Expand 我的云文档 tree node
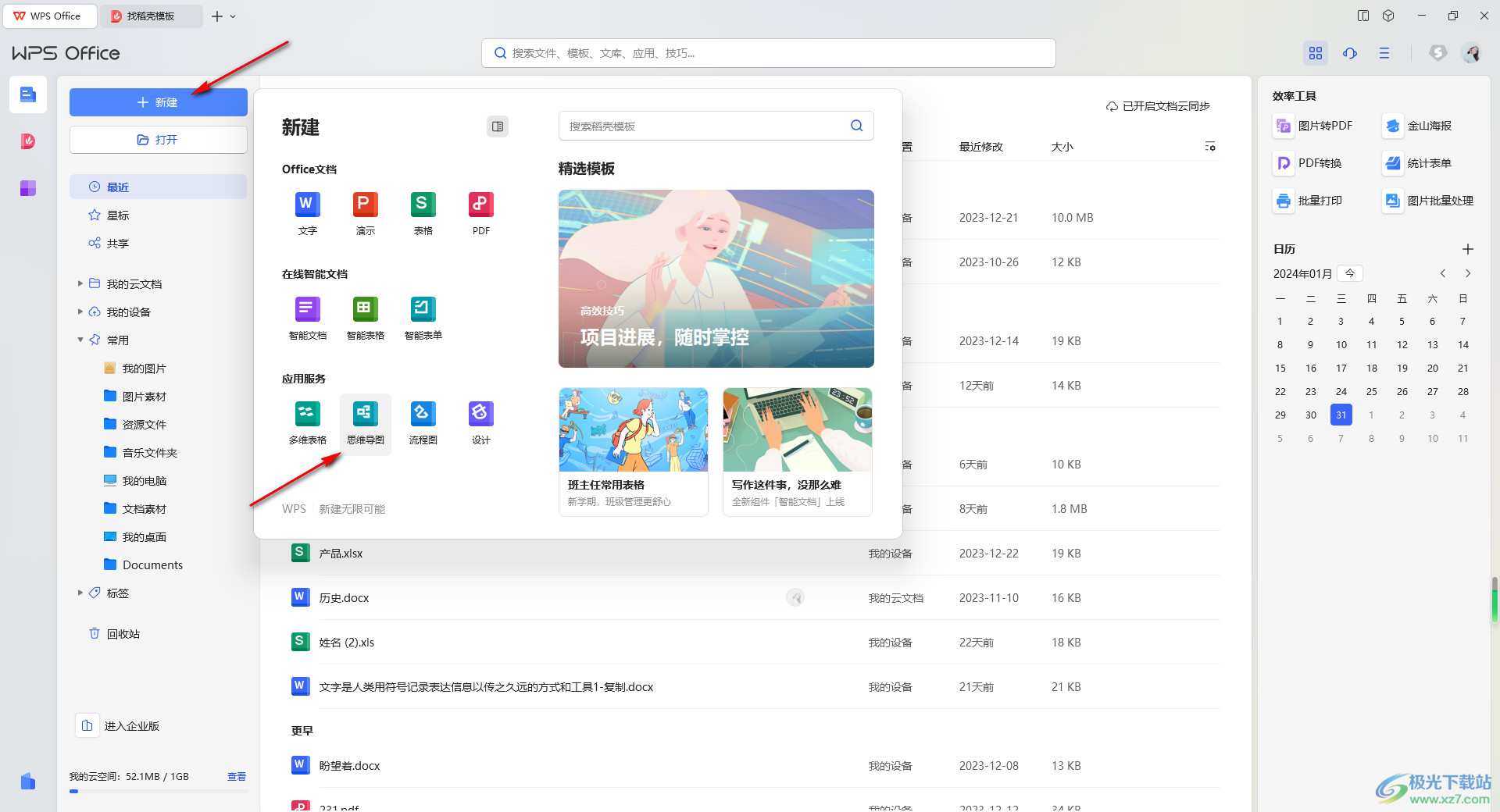 80,283
